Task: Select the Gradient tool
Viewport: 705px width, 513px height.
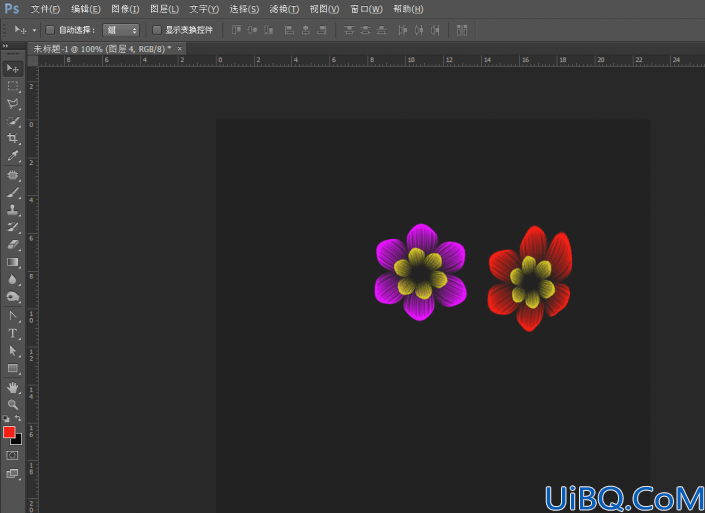Action: [13, 262]
